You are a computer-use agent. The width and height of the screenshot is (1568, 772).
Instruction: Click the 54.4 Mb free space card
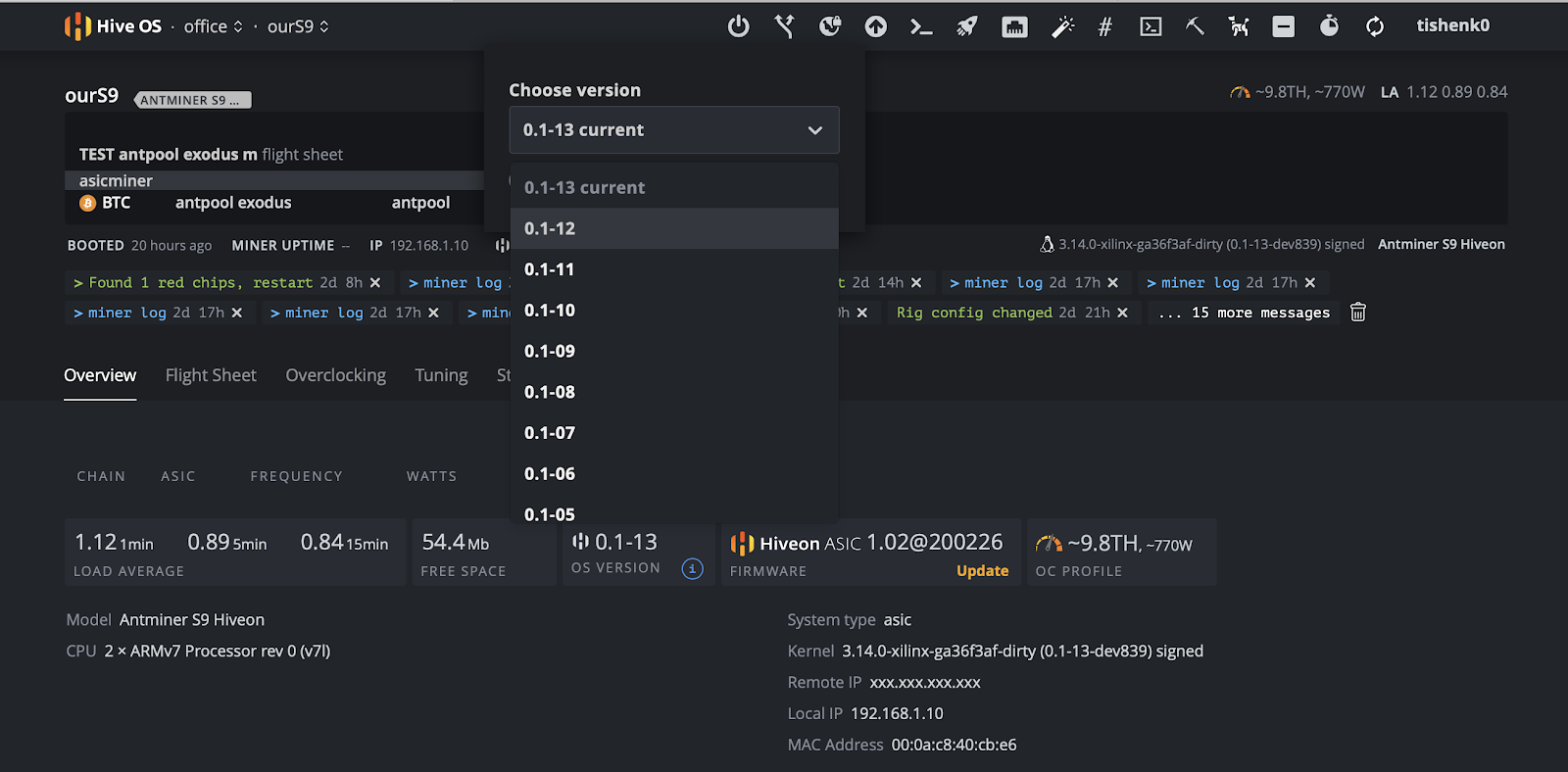pyautogui.click(x=484, y=553)
